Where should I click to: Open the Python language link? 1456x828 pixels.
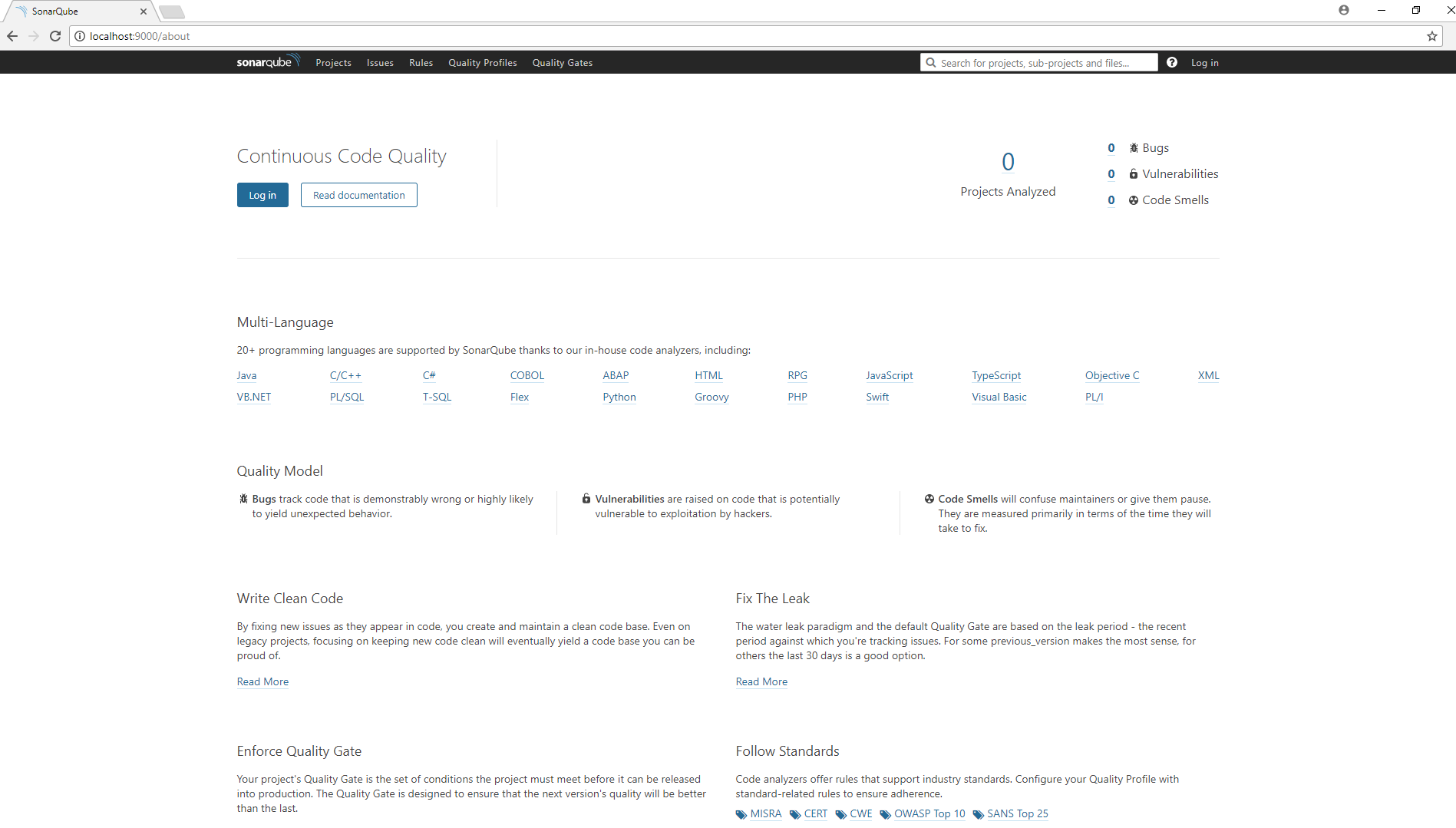(x=619, y=397)
